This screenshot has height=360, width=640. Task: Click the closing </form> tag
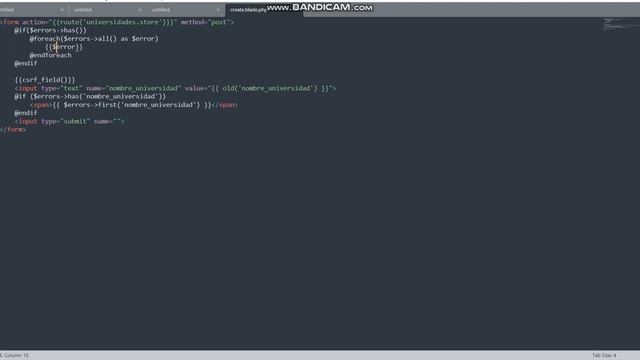click(13, 129)
